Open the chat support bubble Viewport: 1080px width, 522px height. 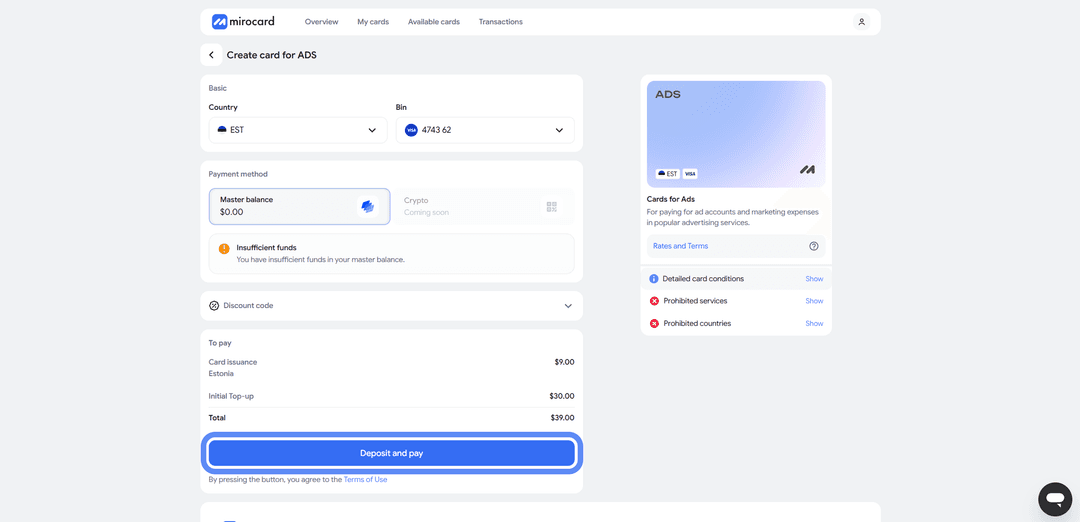click(x=1055, y=499)
